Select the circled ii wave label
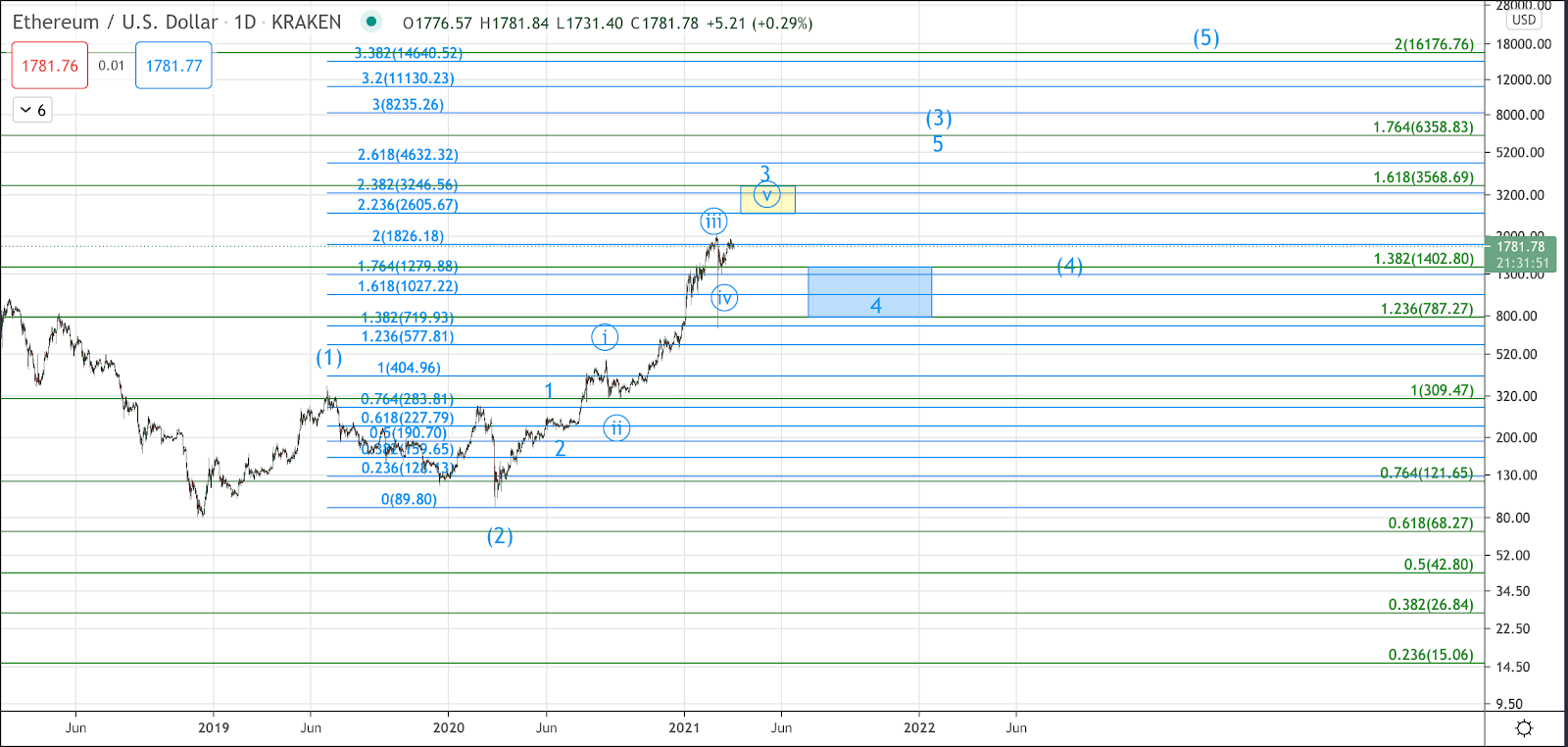The image size is (1568, 747). [x=616, y=428]
